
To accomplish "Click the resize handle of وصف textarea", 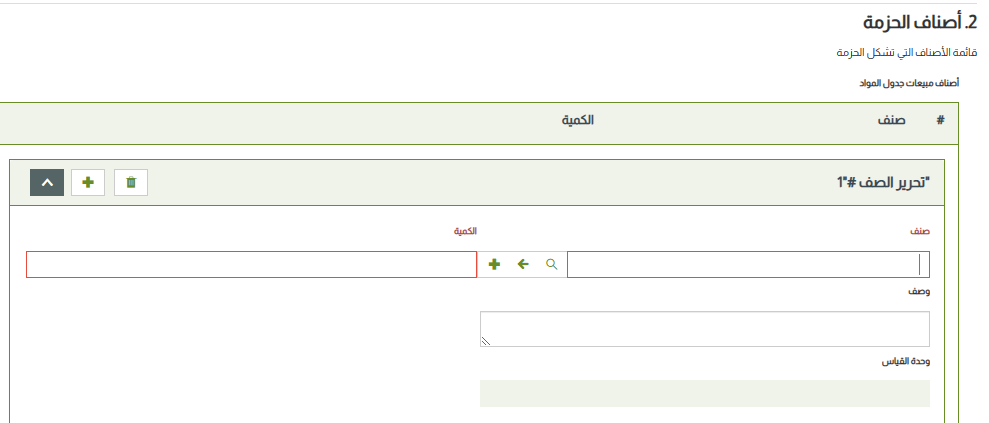I will click(486, 341).
